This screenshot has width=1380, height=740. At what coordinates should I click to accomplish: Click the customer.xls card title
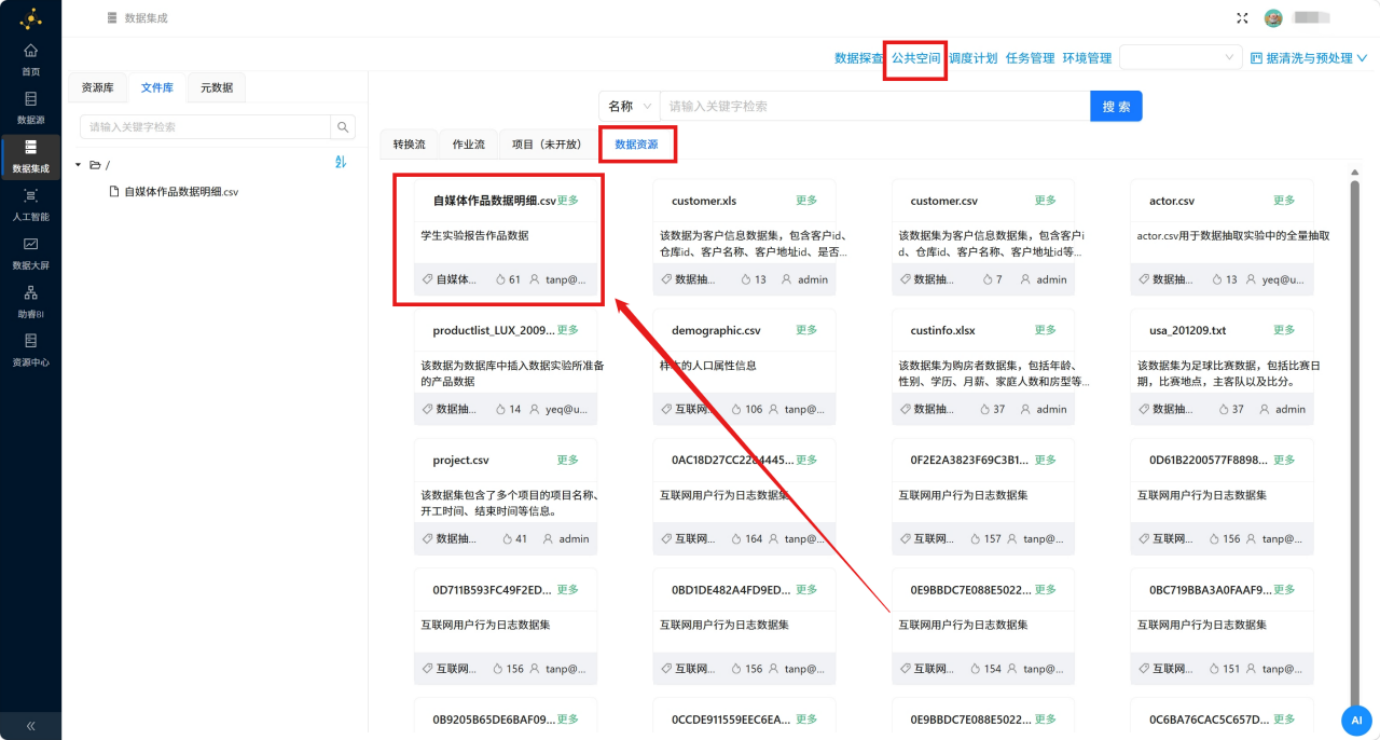pos(704,201)
